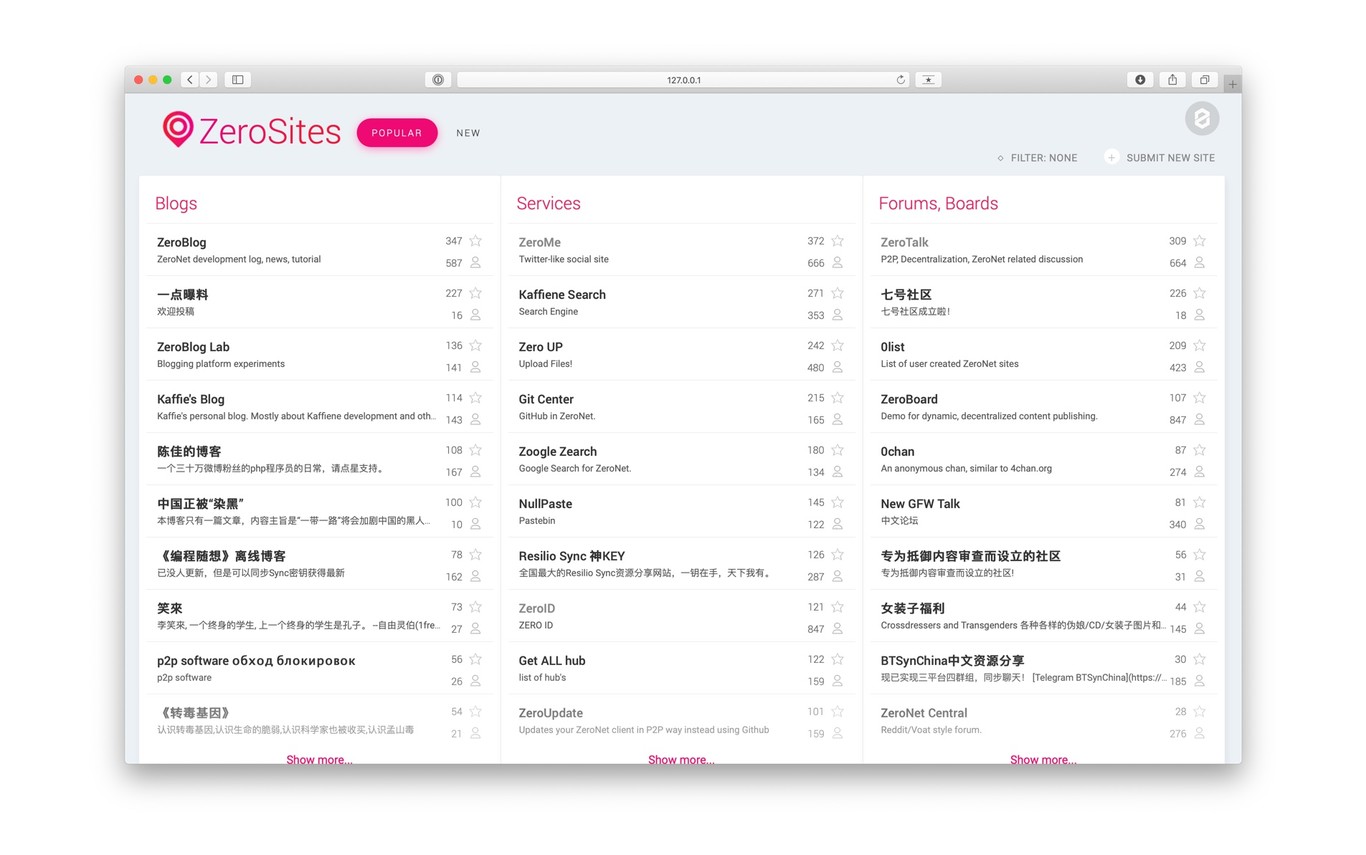Screen dimensions: 1366x855
Task: Open Safari tab overview icon
Action: coord(1204,80)
